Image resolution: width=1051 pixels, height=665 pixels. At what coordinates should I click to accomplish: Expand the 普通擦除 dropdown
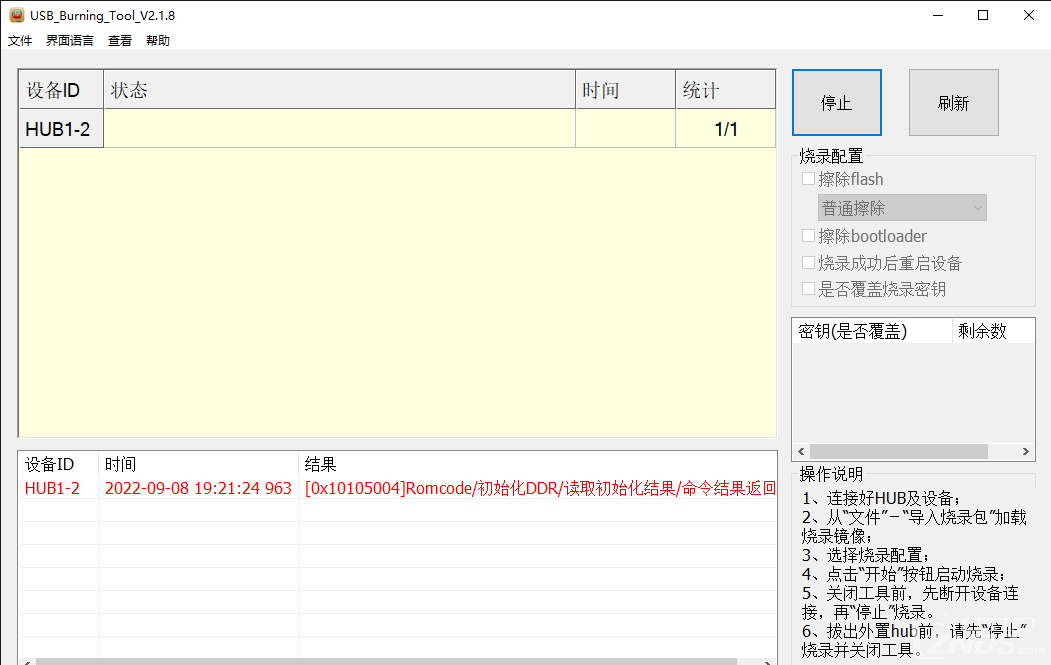902,208
